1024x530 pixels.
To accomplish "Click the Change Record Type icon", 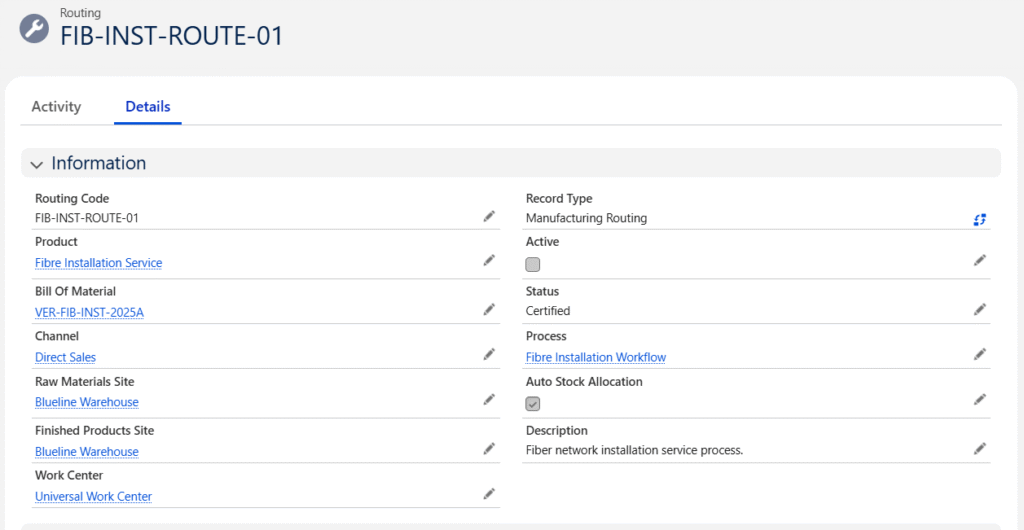I will pos(980,219).
